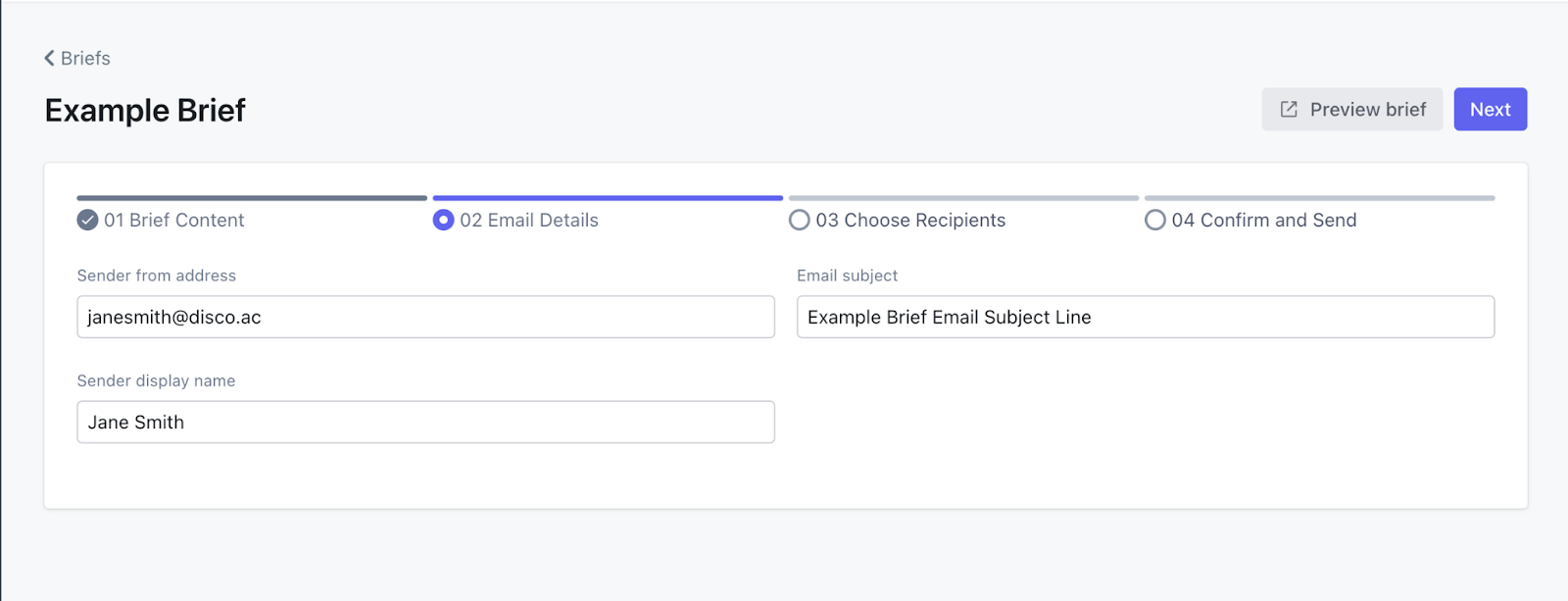Click the external-link icon in Preview brief
Screen dimensions: 1568x601
(1289, 109)
